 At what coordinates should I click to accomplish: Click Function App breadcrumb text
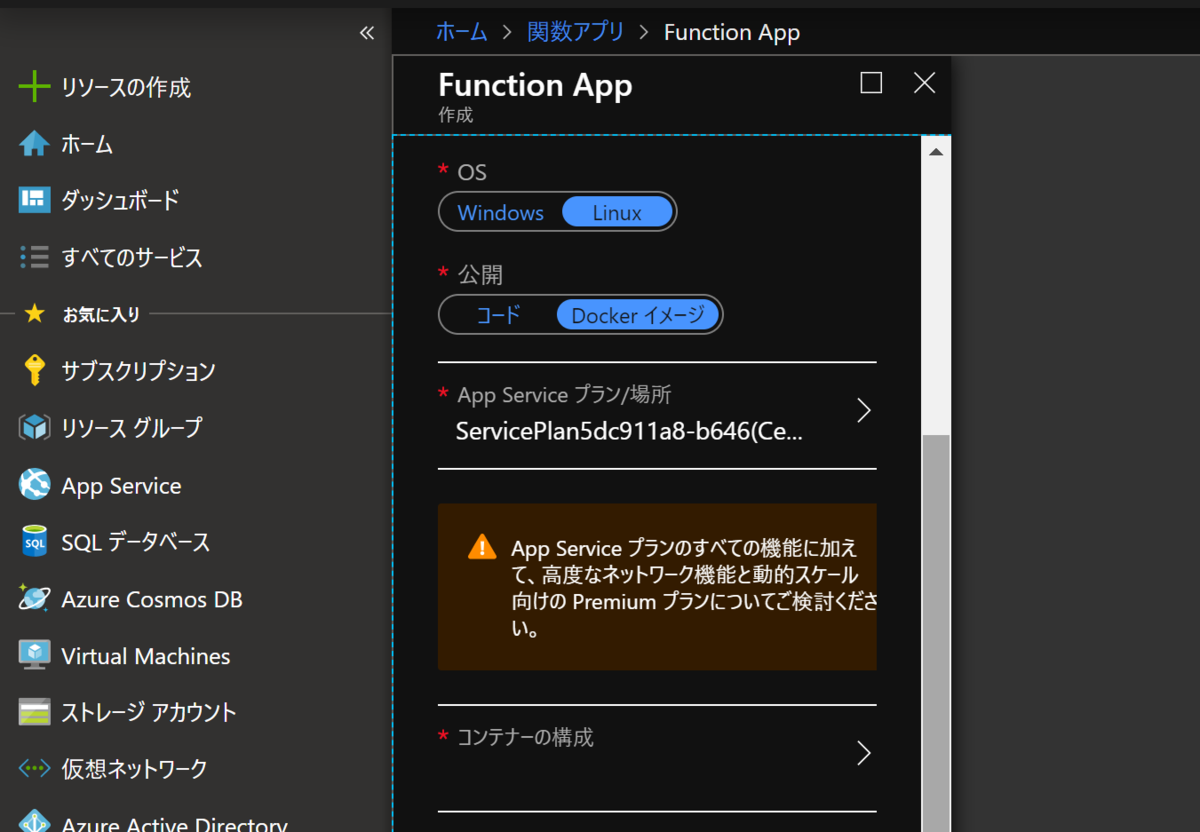click(732, 32)
